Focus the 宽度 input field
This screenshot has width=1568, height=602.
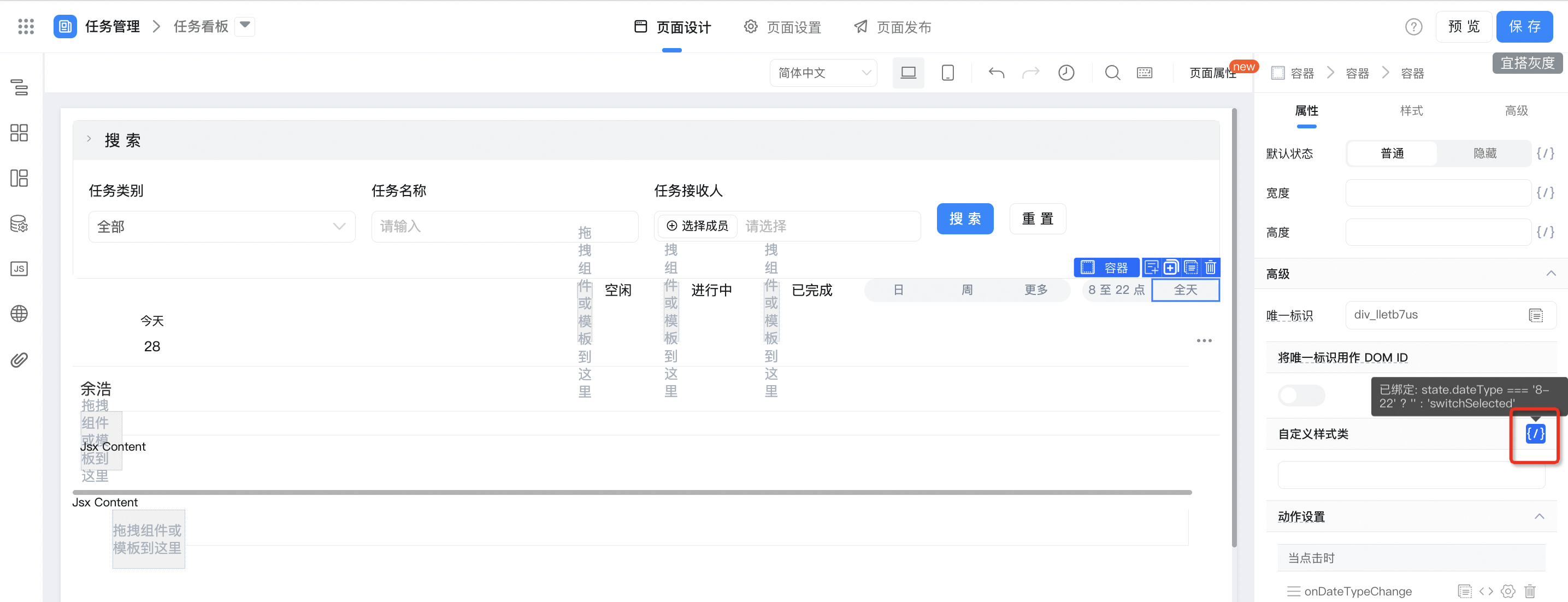click(x=1438, y=193)
